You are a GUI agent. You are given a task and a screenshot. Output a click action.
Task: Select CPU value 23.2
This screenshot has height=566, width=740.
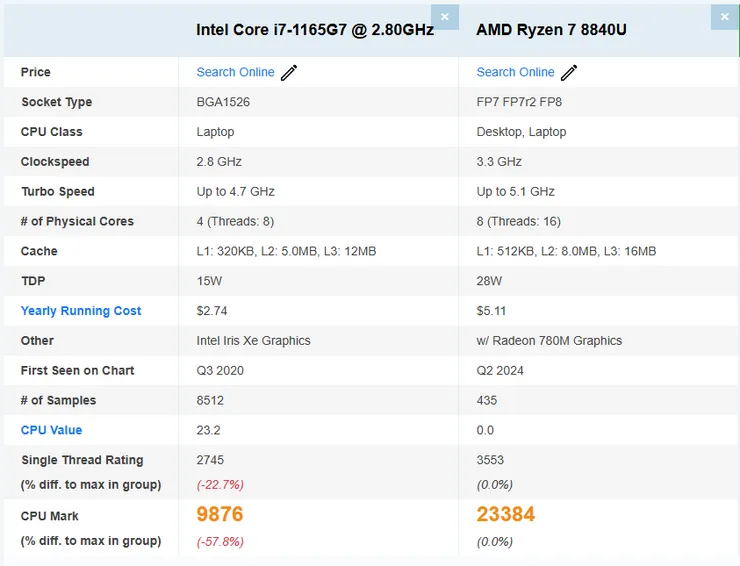pos(208,430)
